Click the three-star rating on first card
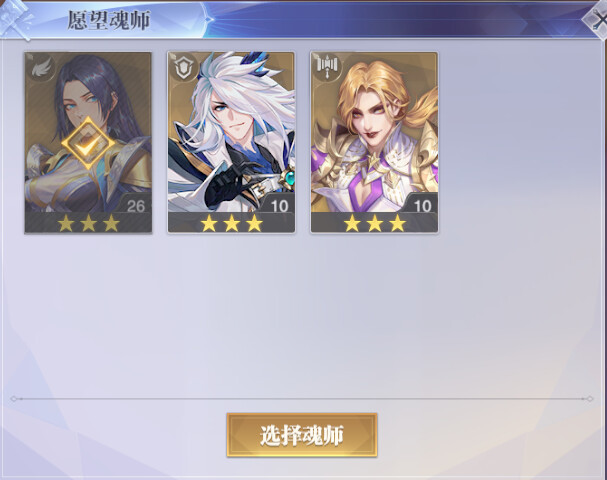607x480 pixels. [x=88, y=223]
